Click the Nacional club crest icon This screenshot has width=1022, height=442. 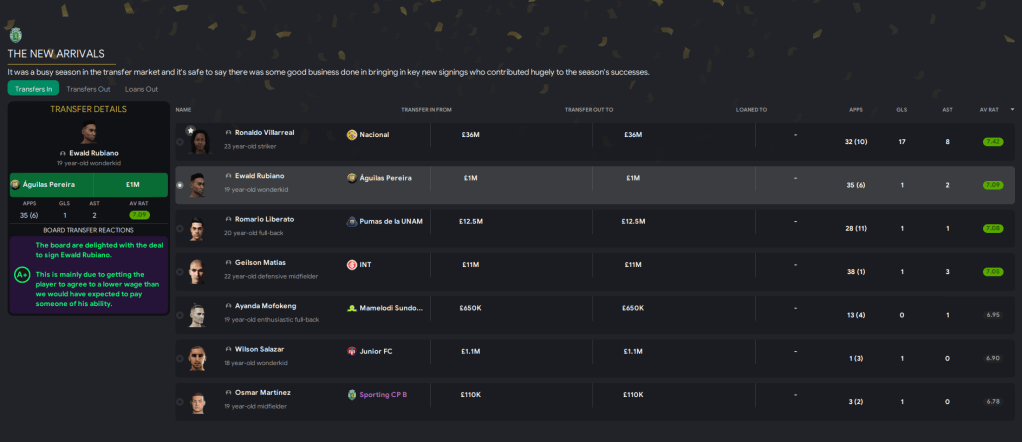tap(352, 134)
